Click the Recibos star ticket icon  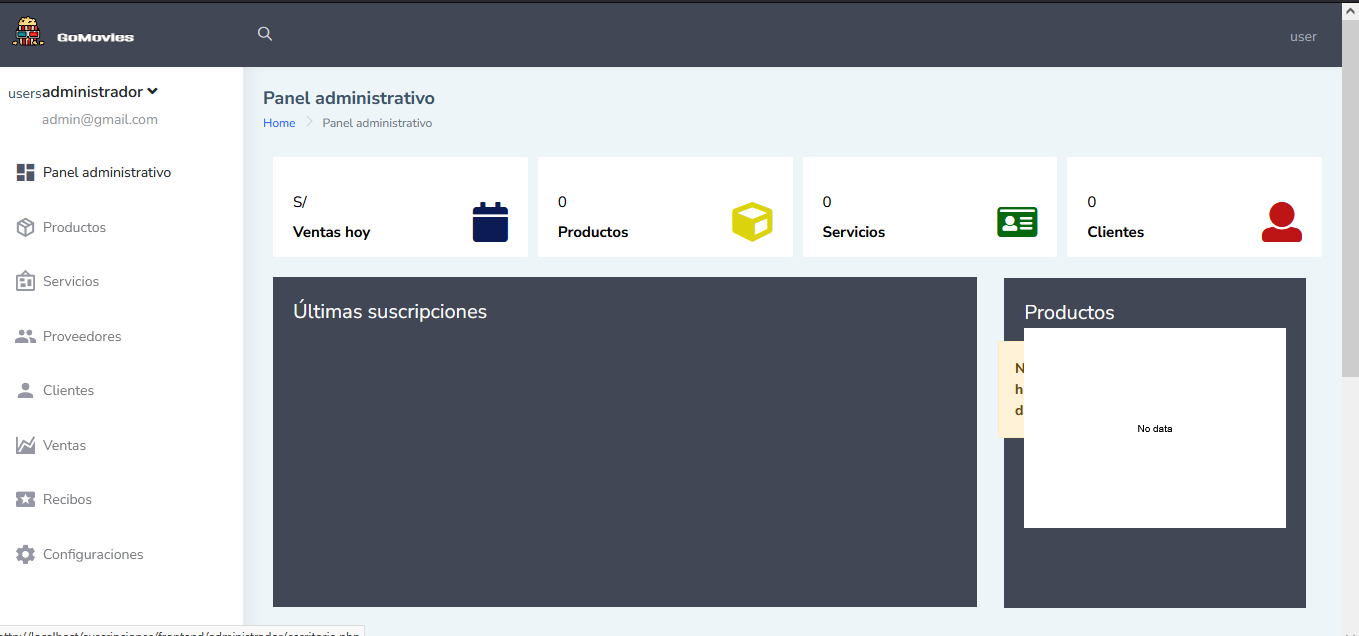pyautogui.click(x=26, y=500)
